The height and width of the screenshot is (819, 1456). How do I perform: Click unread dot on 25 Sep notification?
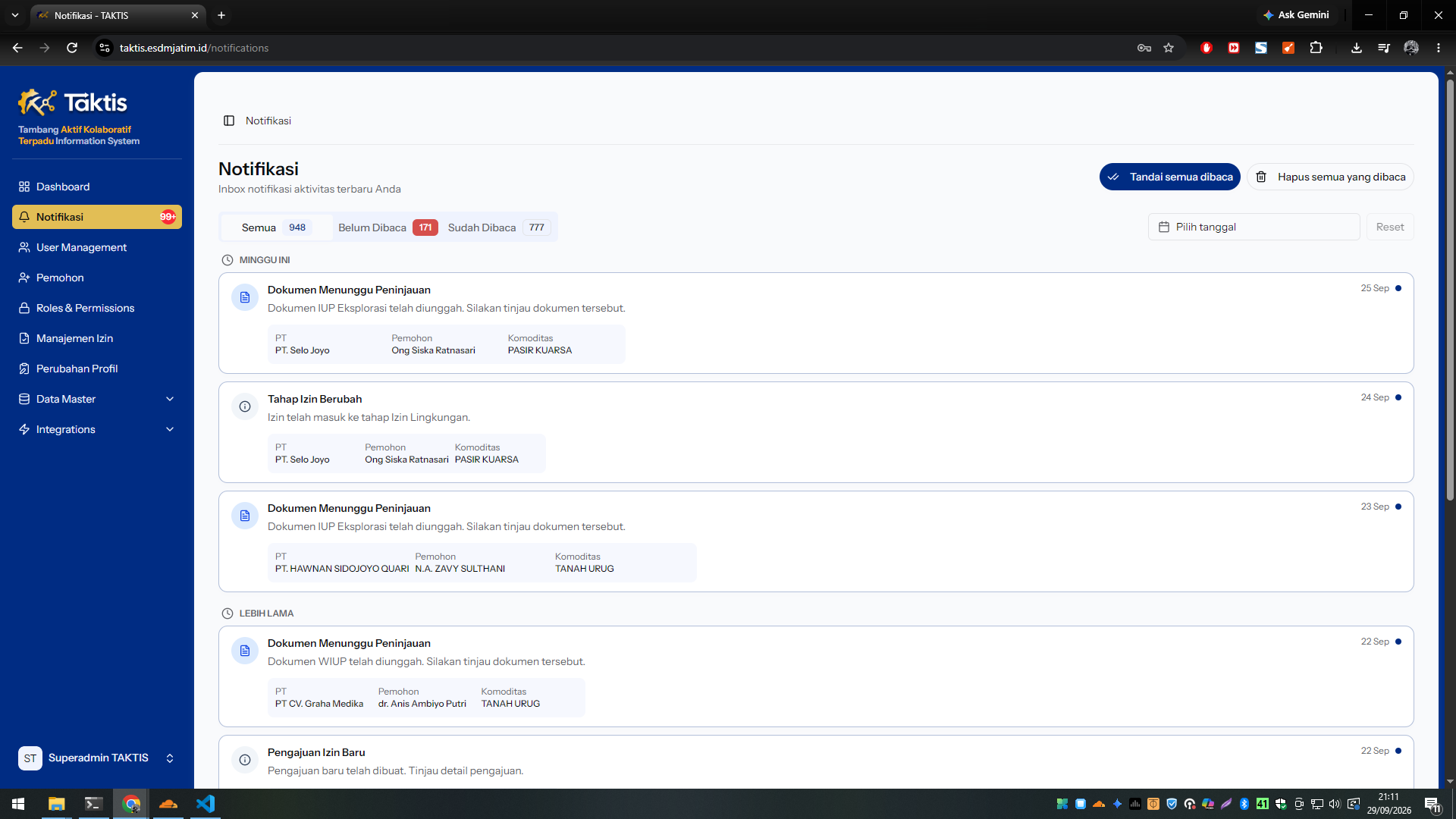1398,288
